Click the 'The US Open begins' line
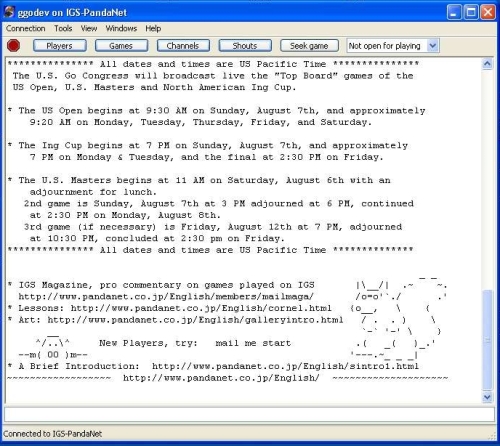This screenshot has width=500, height=446. [217, 111]
